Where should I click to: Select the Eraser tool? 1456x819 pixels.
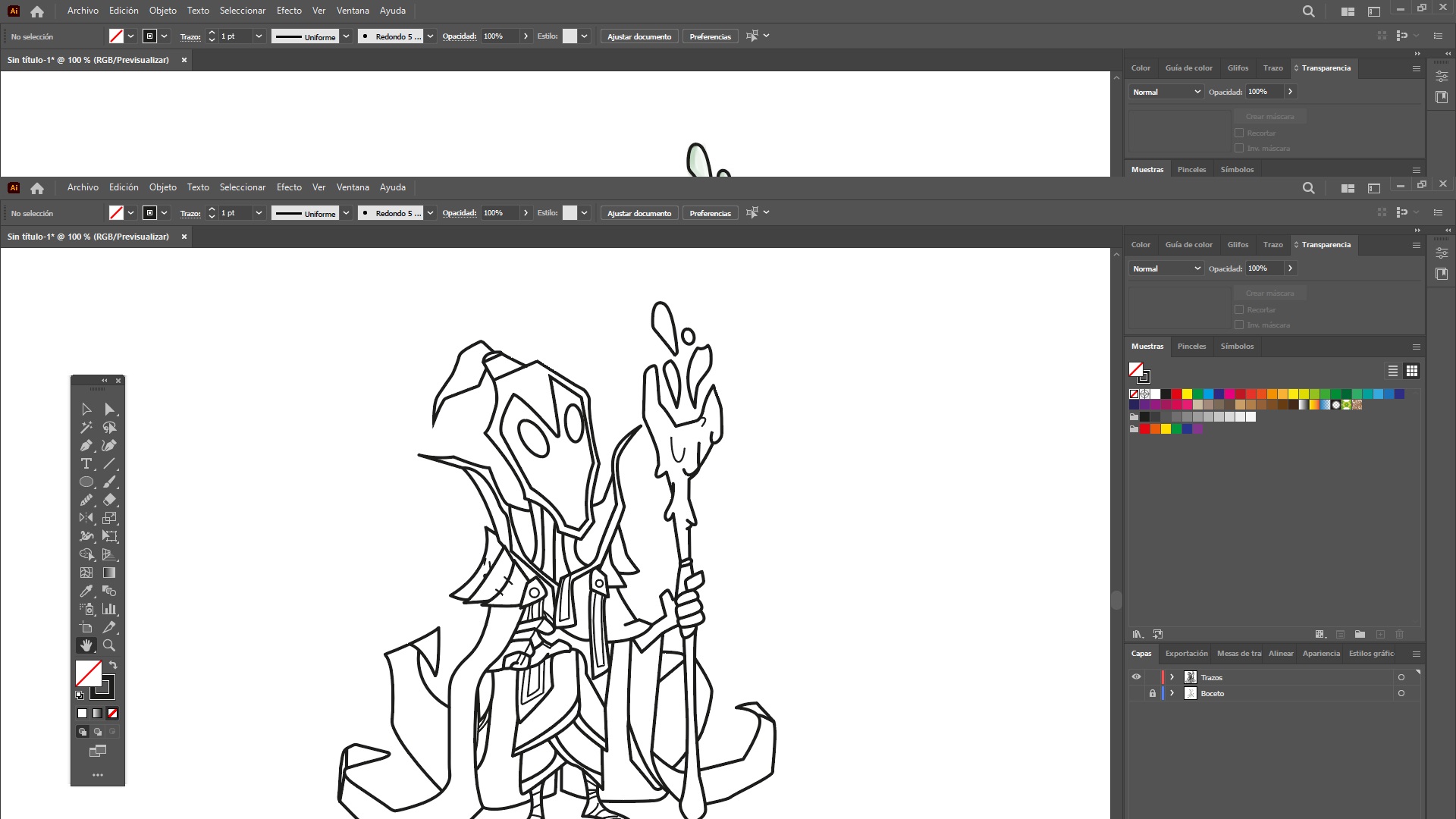point(109,500)
